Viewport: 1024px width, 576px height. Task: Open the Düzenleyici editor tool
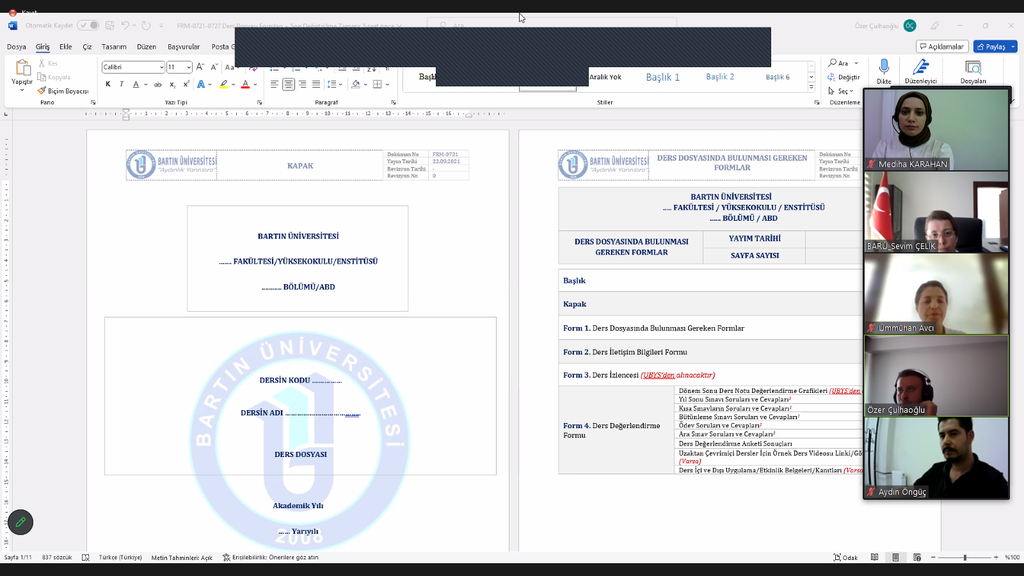pyautogui.click(x=921, y=70)
